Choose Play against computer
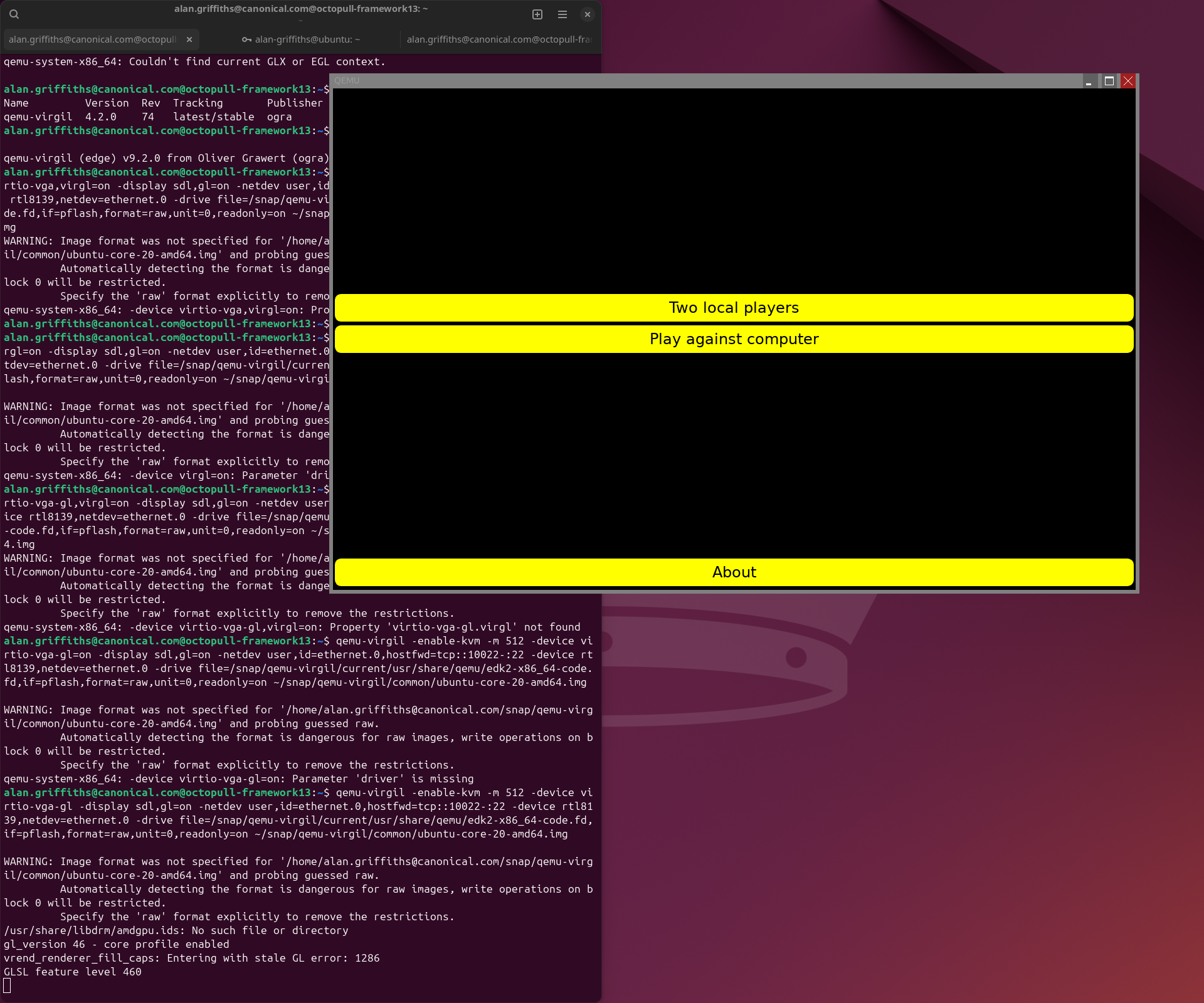This screenshot has height=1003, width=1204. (x=734, y=339)
